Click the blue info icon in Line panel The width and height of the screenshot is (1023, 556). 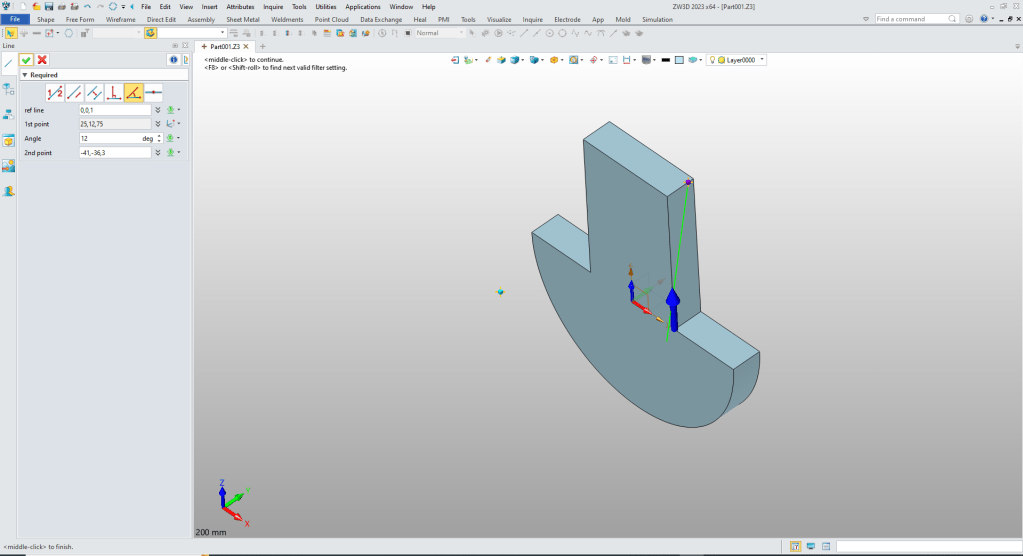pos(172,60)
